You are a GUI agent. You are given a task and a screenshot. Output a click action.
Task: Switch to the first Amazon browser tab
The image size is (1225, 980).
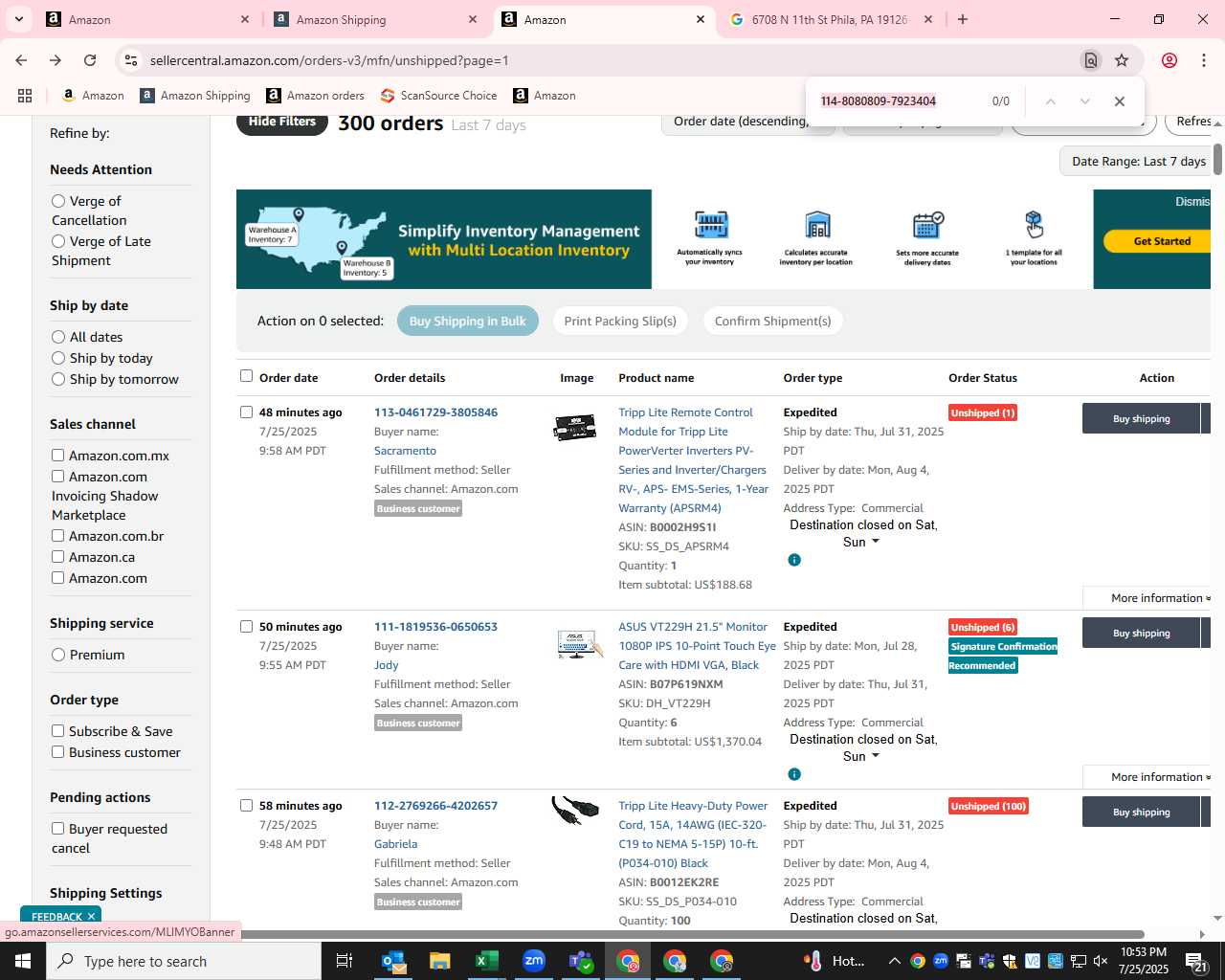[x=148, y=19]
